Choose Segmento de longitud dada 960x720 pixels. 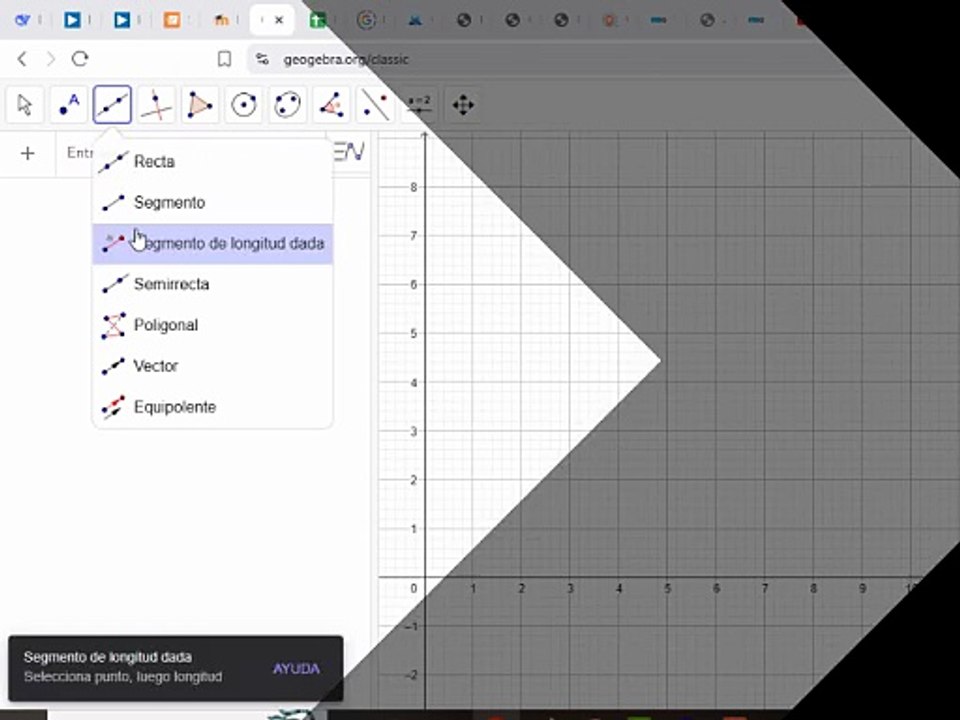tap(212, 244)
